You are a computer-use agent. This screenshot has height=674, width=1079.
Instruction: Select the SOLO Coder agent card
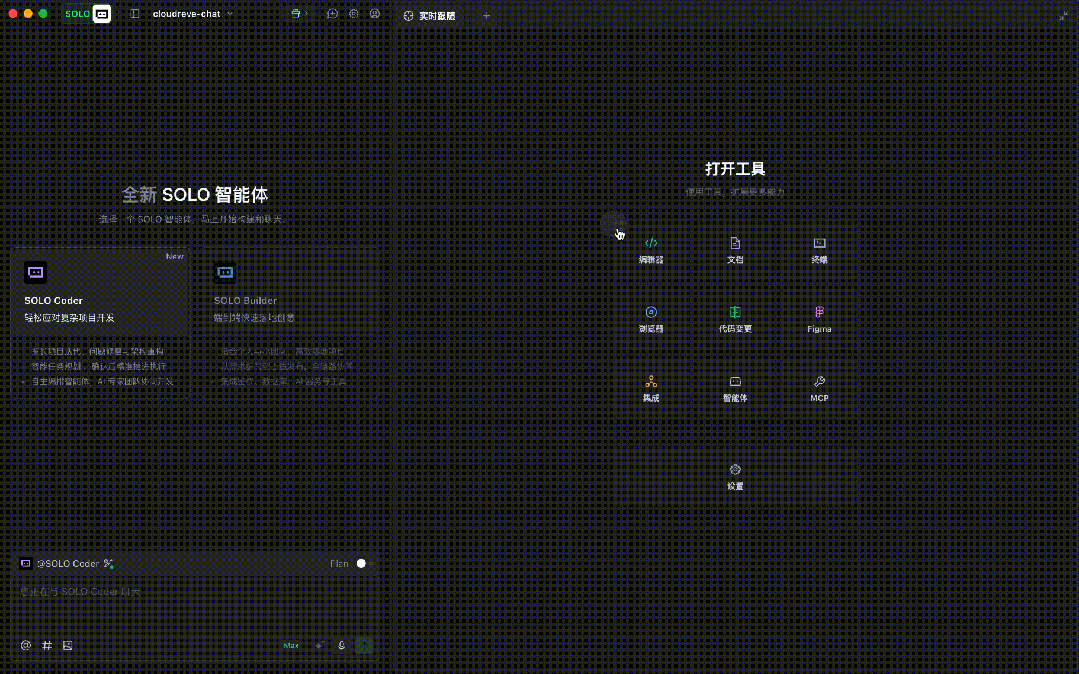point(100,323)
